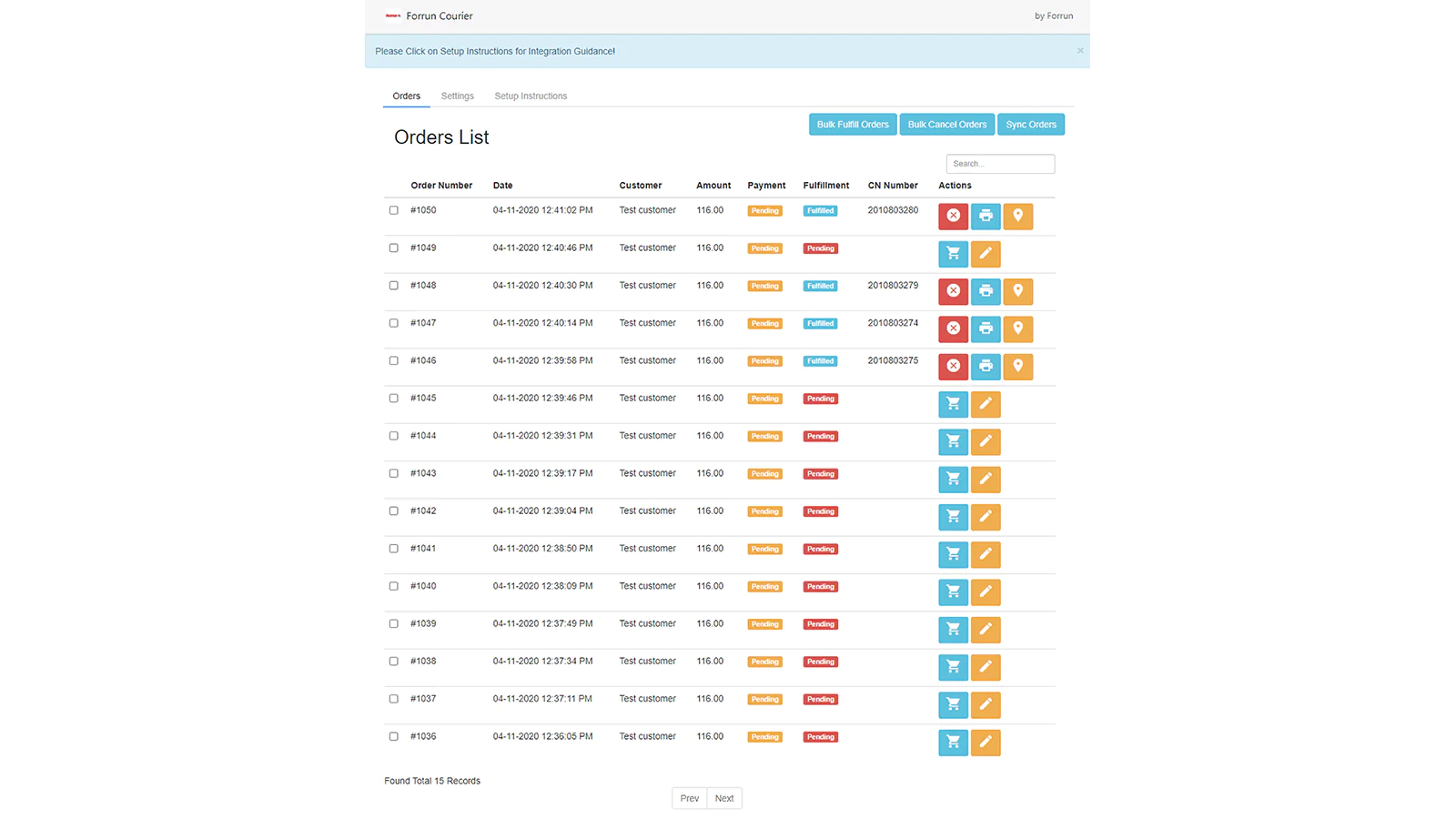Cancel order #1050 with the red X icon

tap(953, 216)
